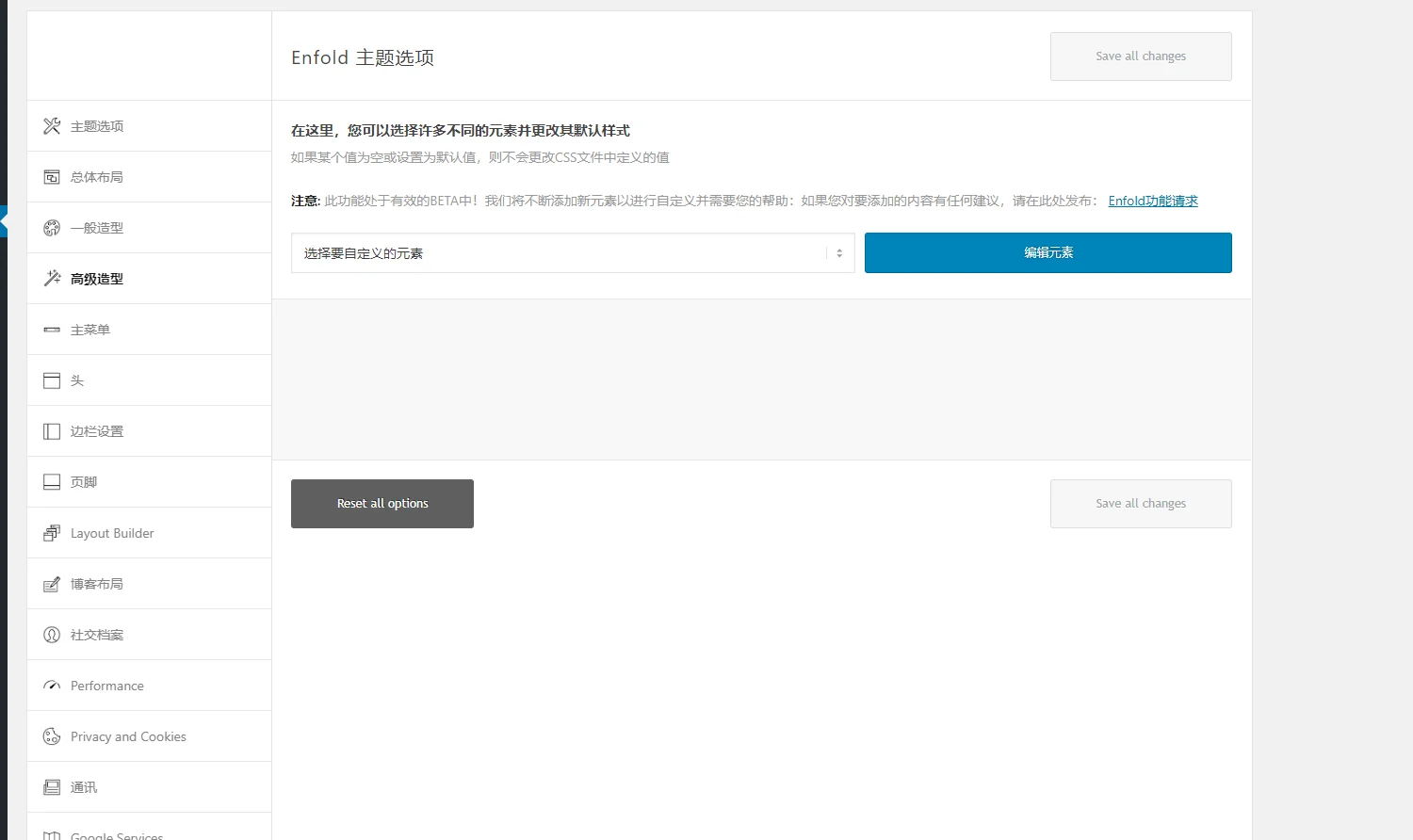Switch to the 总体布局 section
This screenshot has height=840, width=1413.
coord(149,177)
